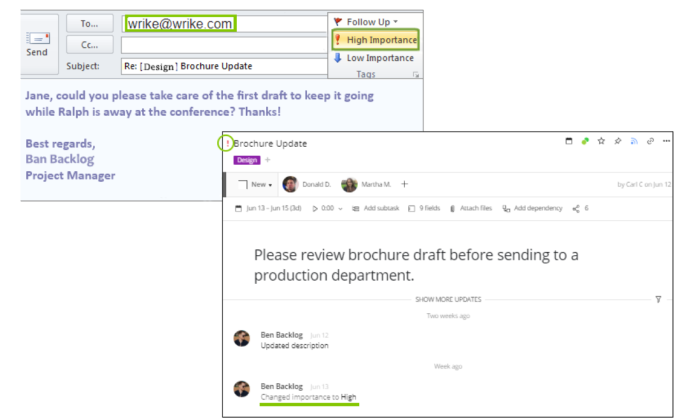This screenshot has width=700, height=420.
Task: Click Donald D. assignee avatar
Action: pos(290,184)
